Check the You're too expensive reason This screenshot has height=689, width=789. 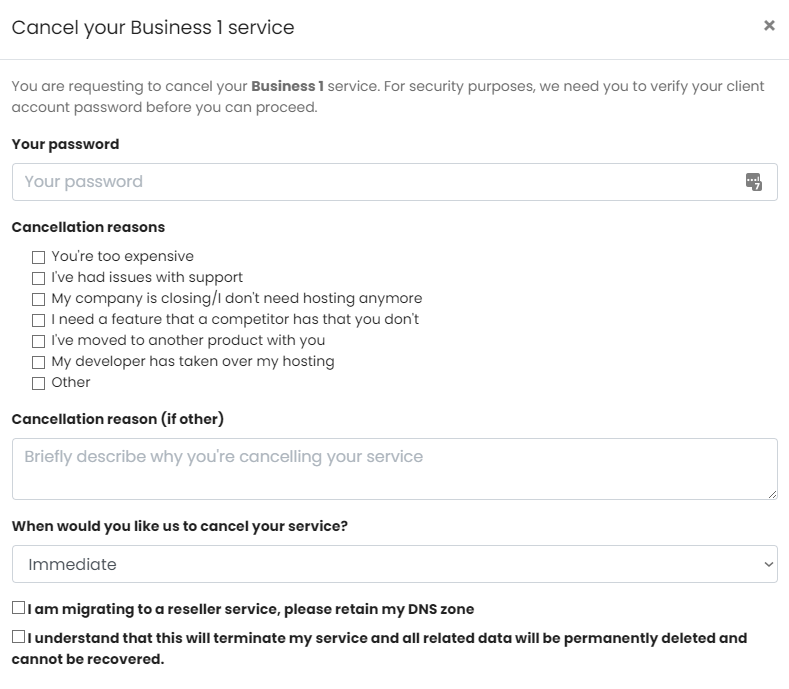(x=38, y=257)
